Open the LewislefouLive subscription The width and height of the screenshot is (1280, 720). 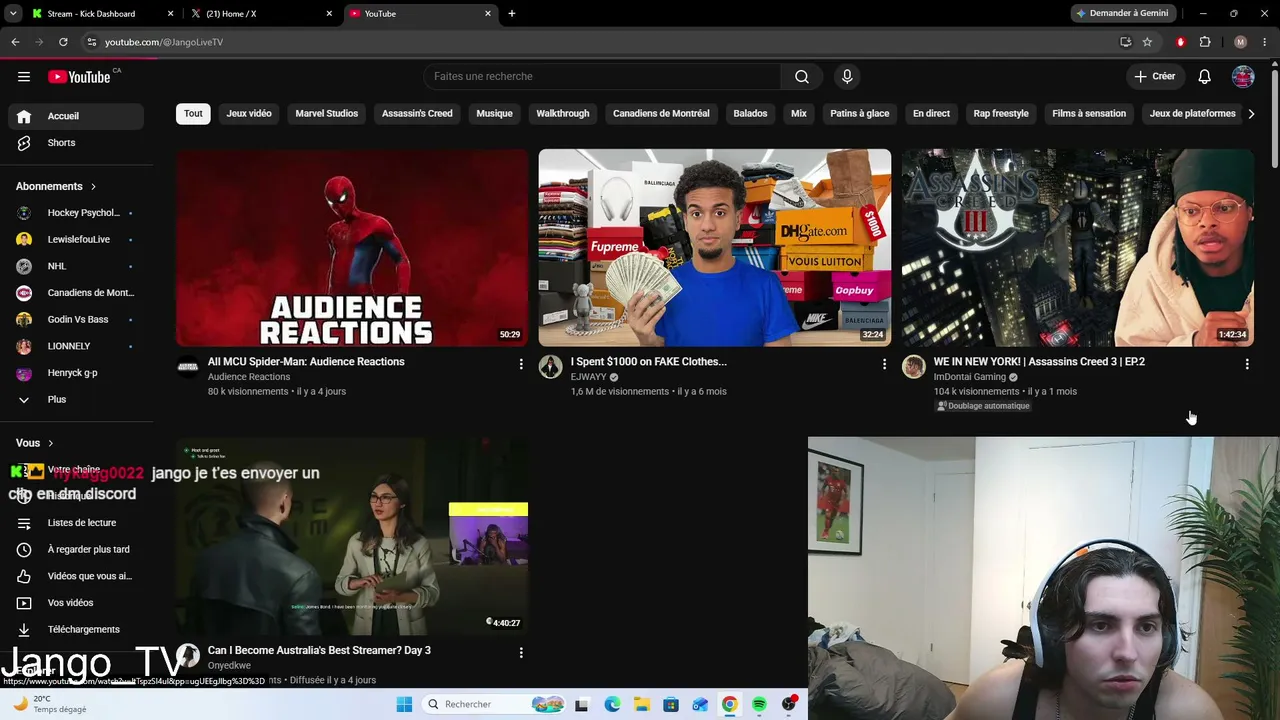pos(76,240)
